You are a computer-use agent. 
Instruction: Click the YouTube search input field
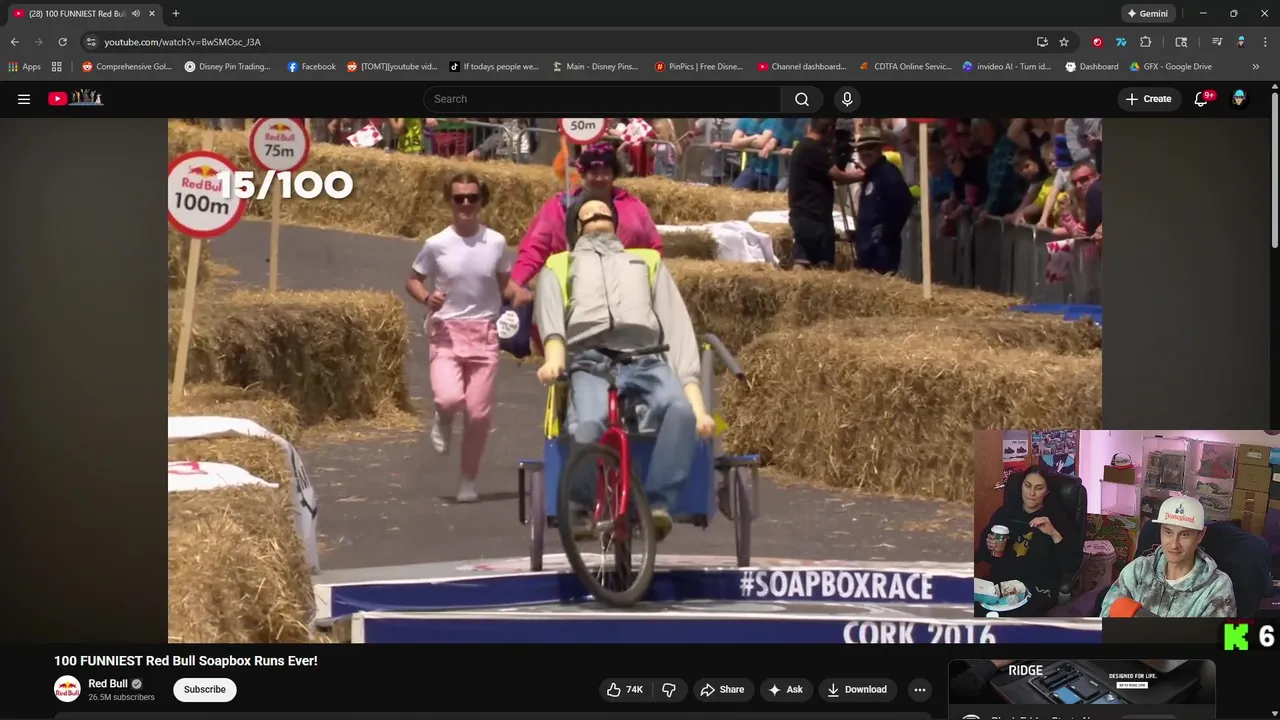coord(602,99)
